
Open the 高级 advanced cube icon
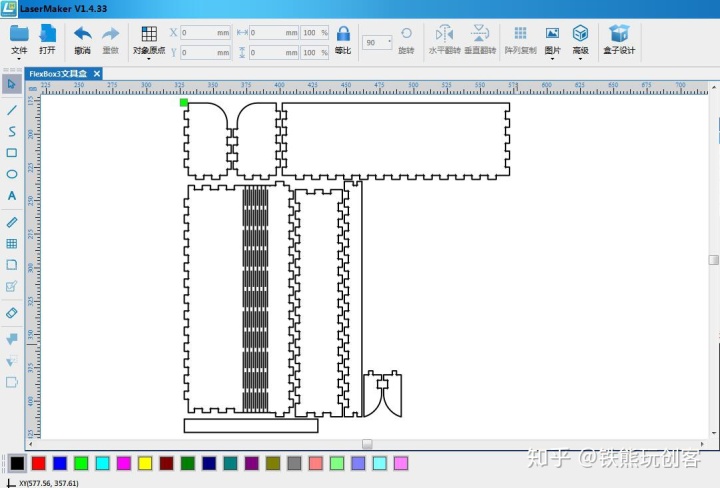580,33
